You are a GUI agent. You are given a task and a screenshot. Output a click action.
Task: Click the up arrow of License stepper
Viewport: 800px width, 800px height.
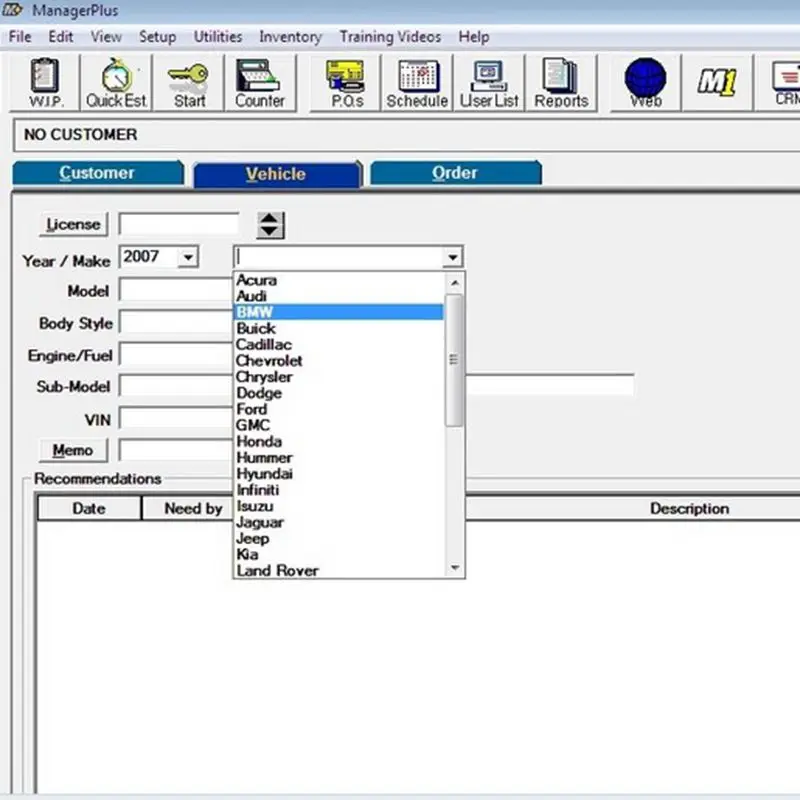point(270,219)
